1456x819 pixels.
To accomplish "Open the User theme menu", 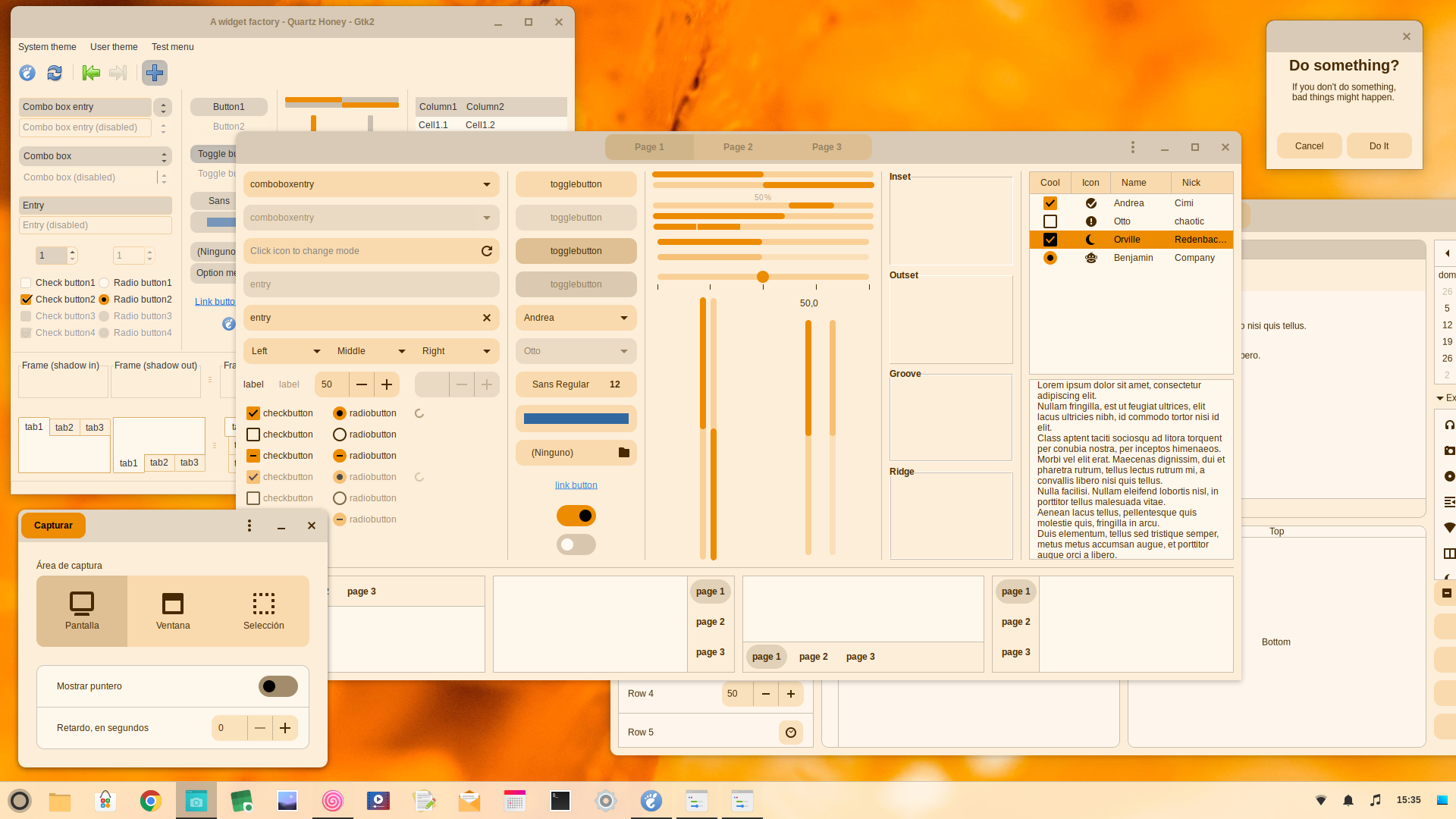I will [x=114, y=47].
